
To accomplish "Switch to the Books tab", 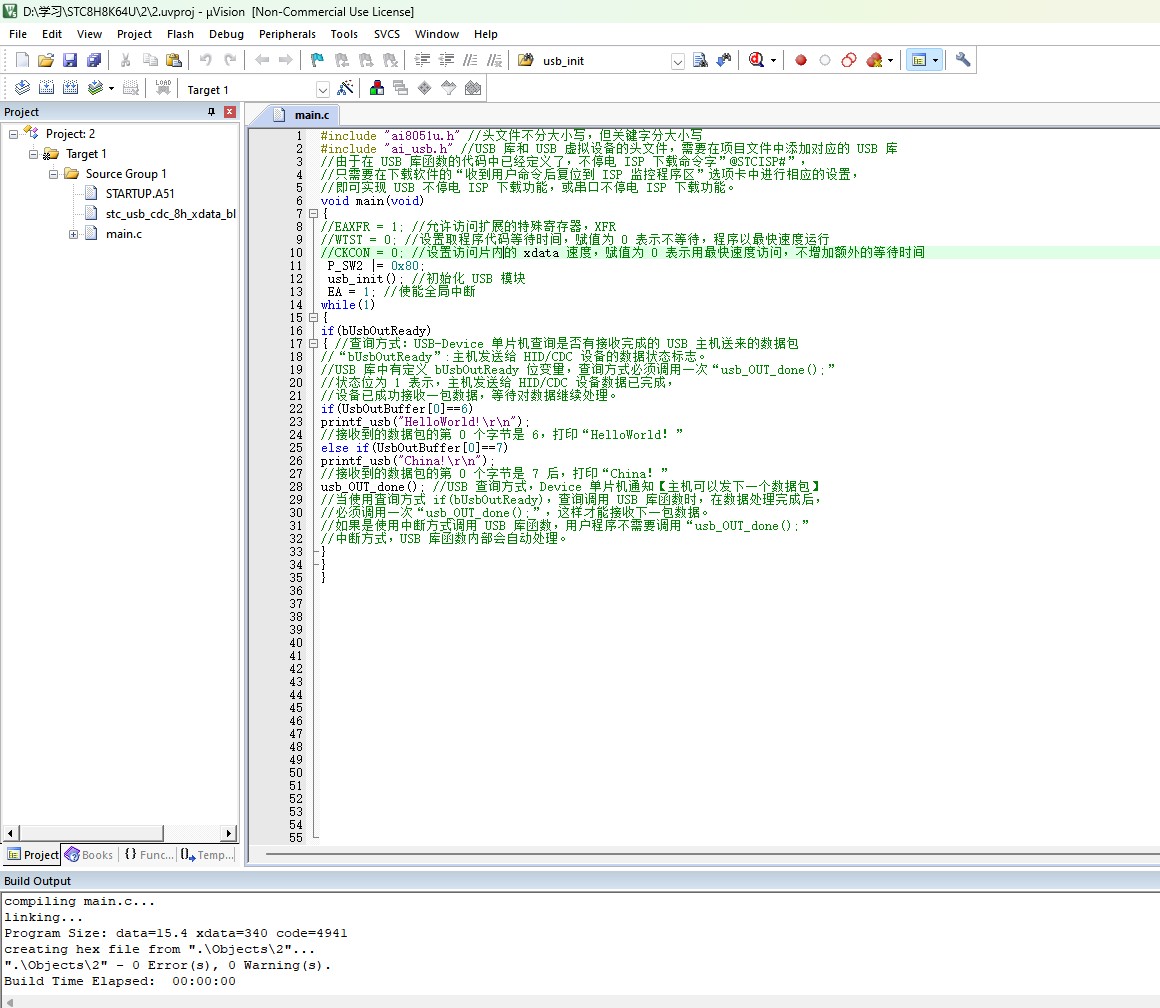I will coord(90,854).
